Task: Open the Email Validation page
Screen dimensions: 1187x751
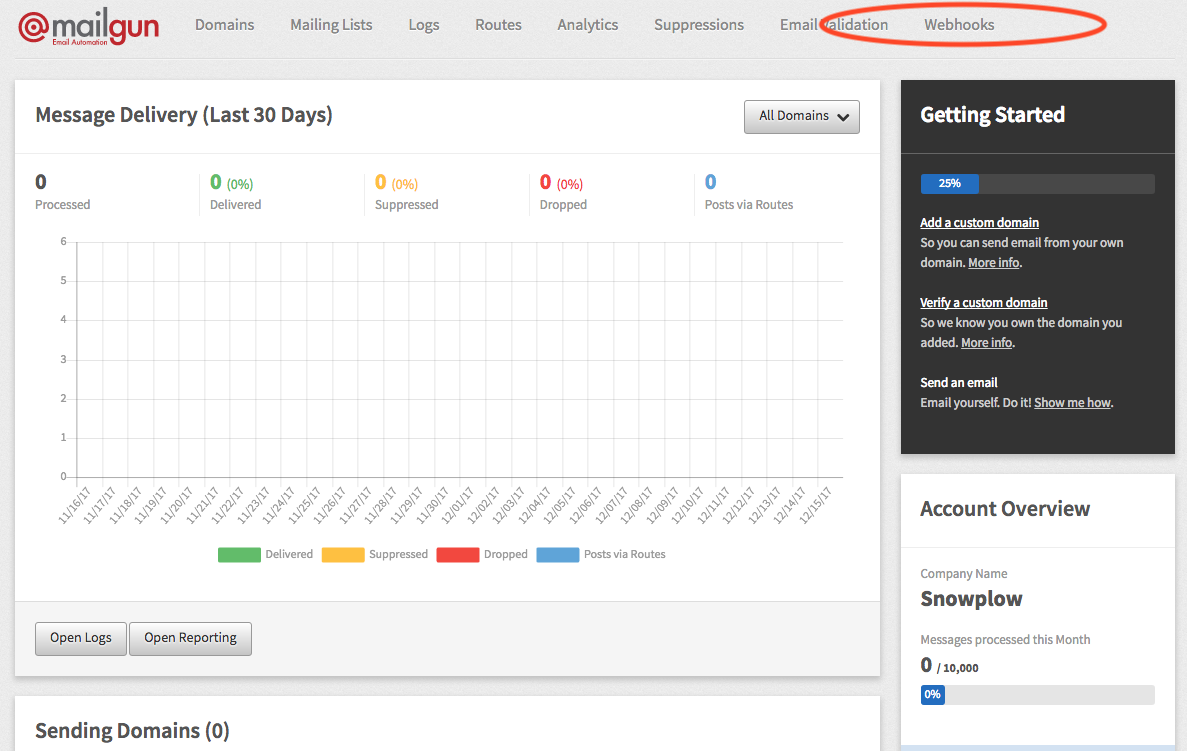Action: coord(834,25)
